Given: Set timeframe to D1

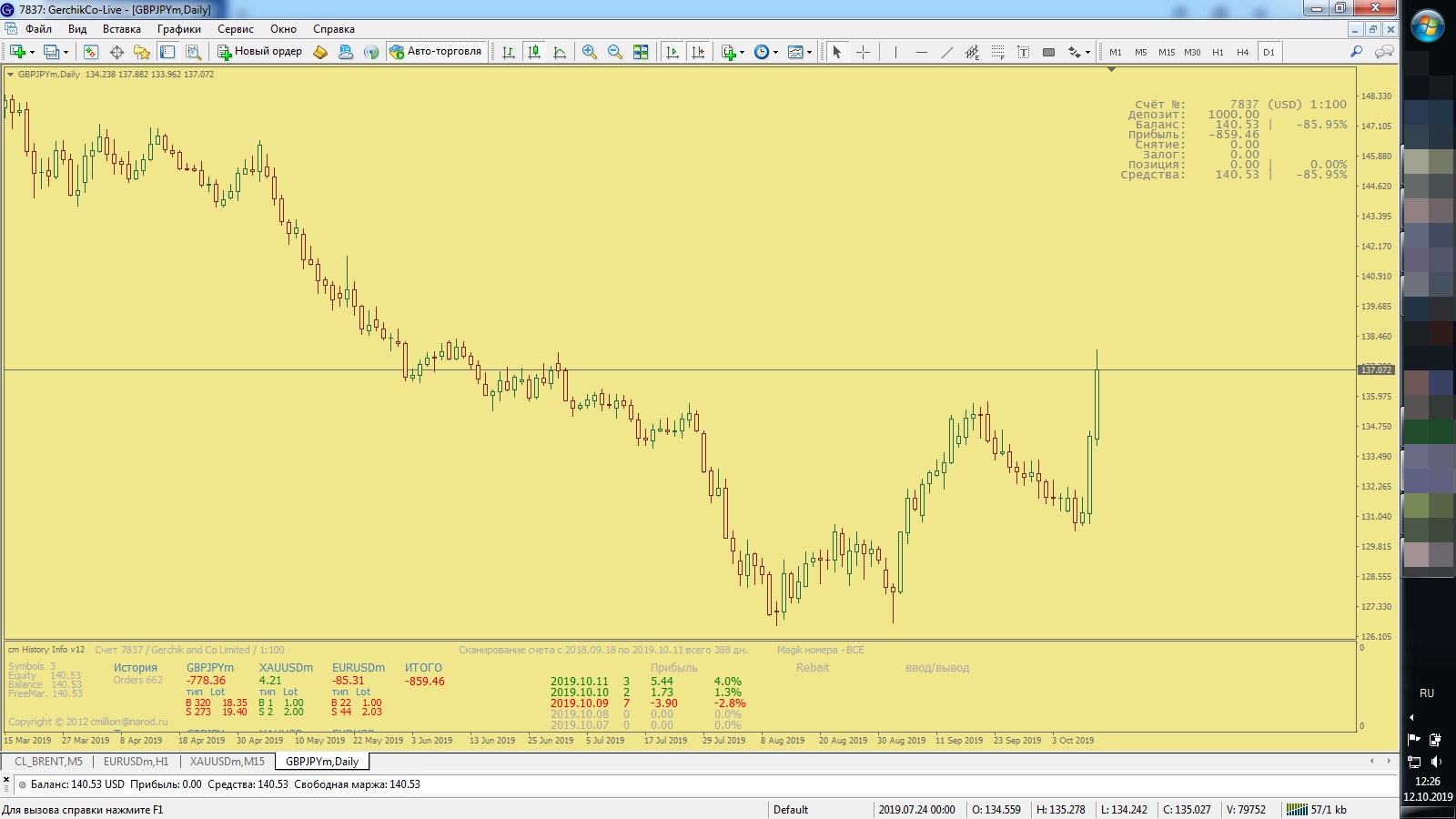Looking at the screenshot, I should 1269,52.
